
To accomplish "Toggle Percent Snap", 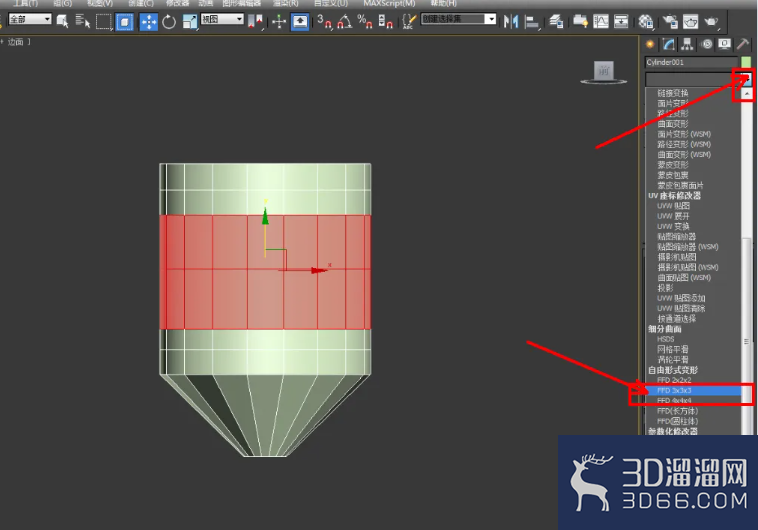I will pos(364,21).
